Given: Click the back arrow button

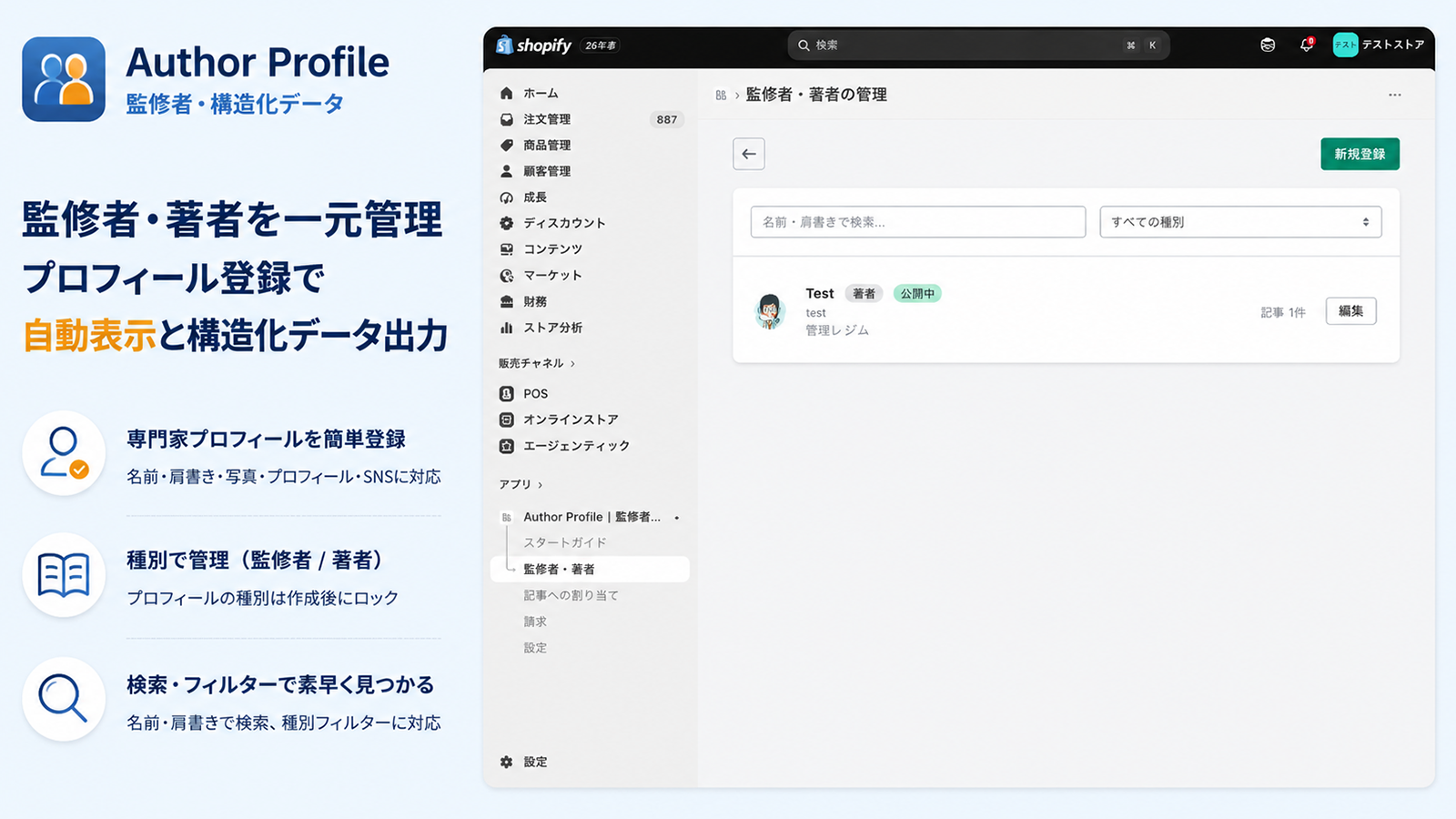Looking at the screenshot, I should (749, 154).
